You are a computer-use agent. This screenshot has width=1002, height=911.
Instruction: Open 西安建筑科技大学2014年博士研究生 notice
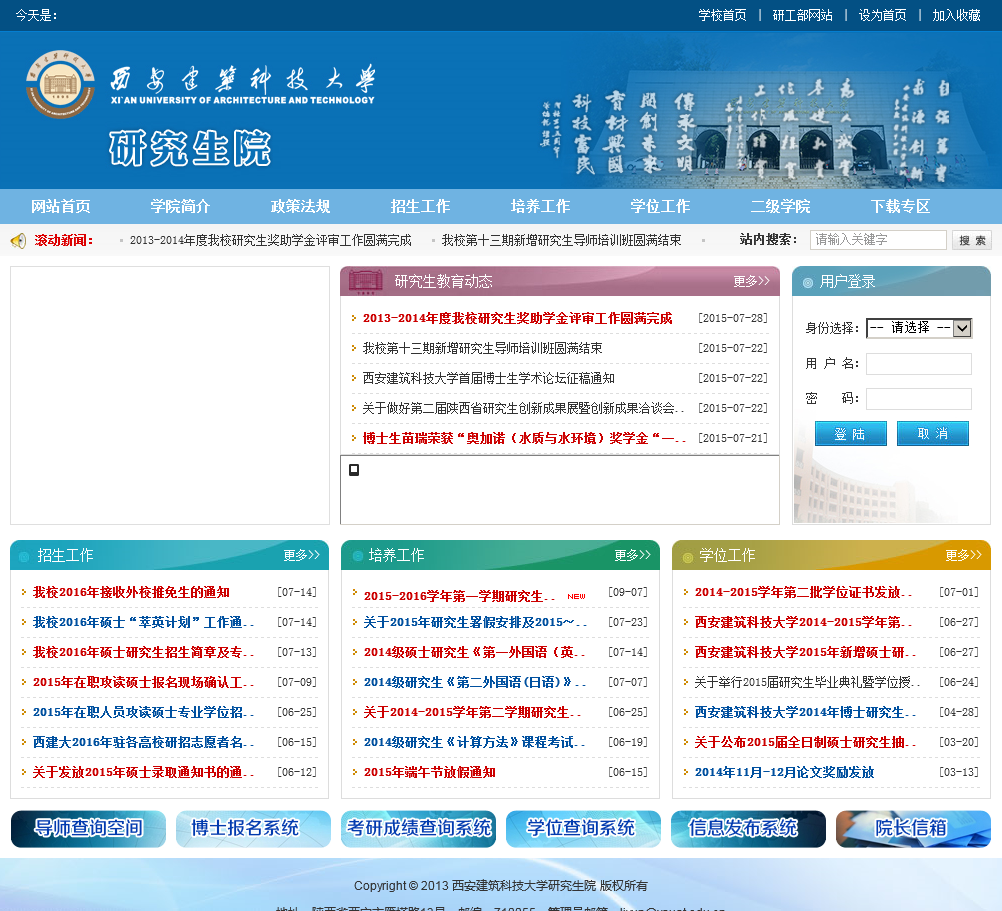click(805, 712)
